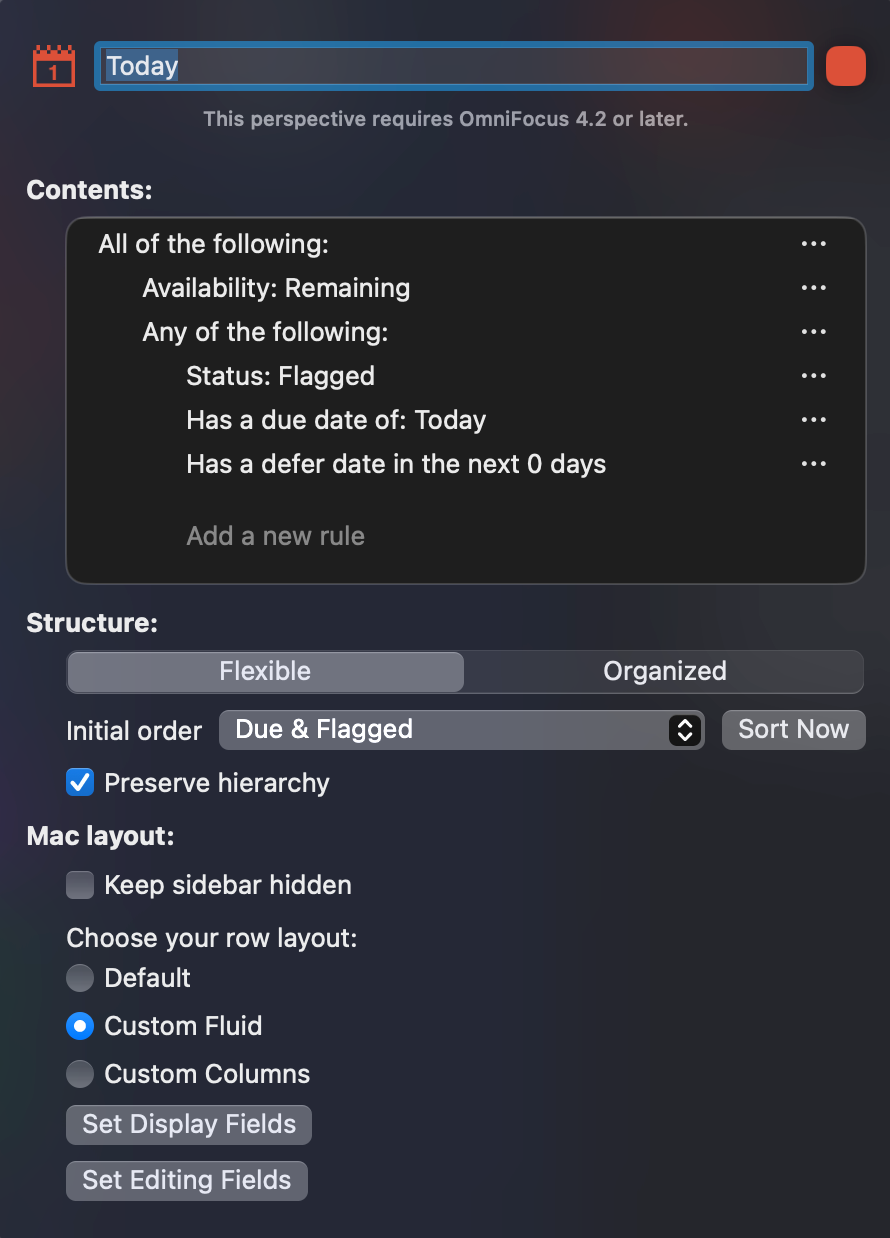The height and width of the screenshot is (1238, 890).
Task: Enable Keep sidebar hidden checkbox
Action: tap(80, 885)
